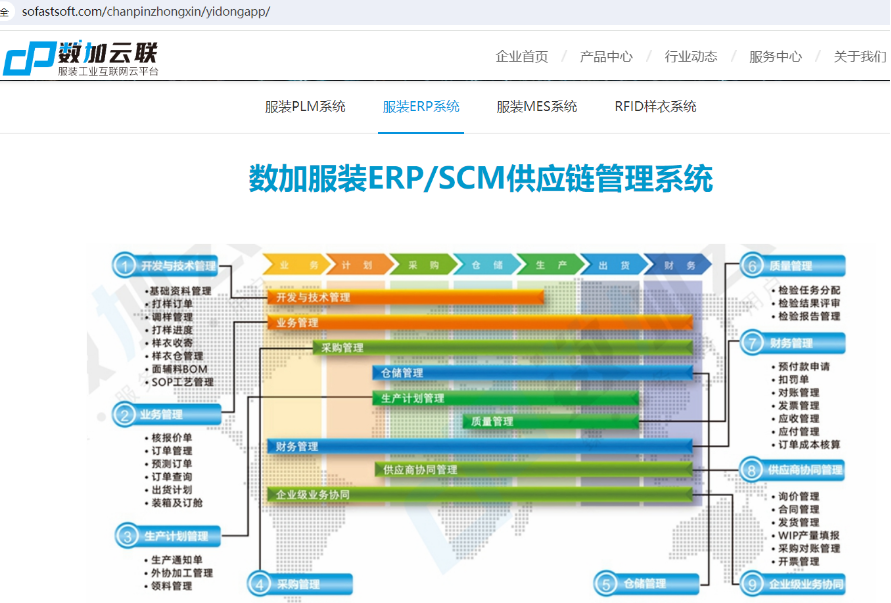Click number 8 badge 供应商协同管理
891x603 pixels.
click(793, 470)
